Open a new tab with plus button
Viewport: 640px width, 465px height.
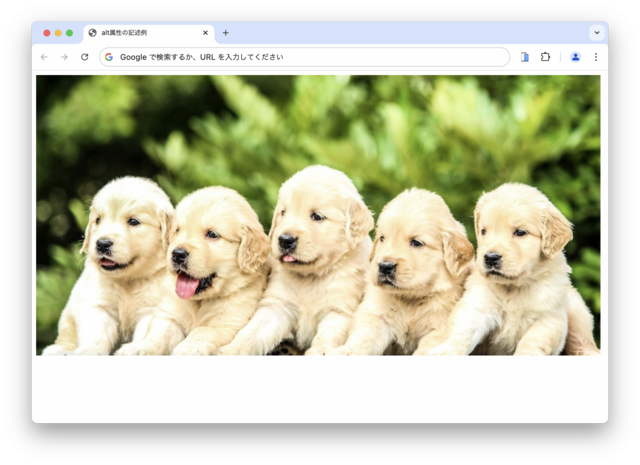225,33
